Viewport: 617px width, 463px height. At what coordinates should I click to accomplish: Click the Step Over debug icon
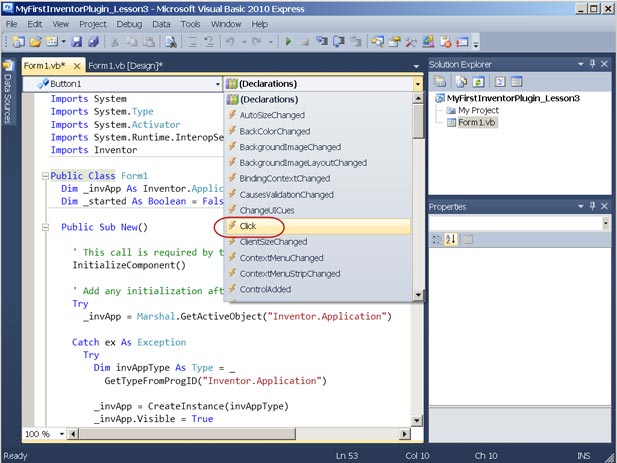pyautogui.click(x=339, y=42)
